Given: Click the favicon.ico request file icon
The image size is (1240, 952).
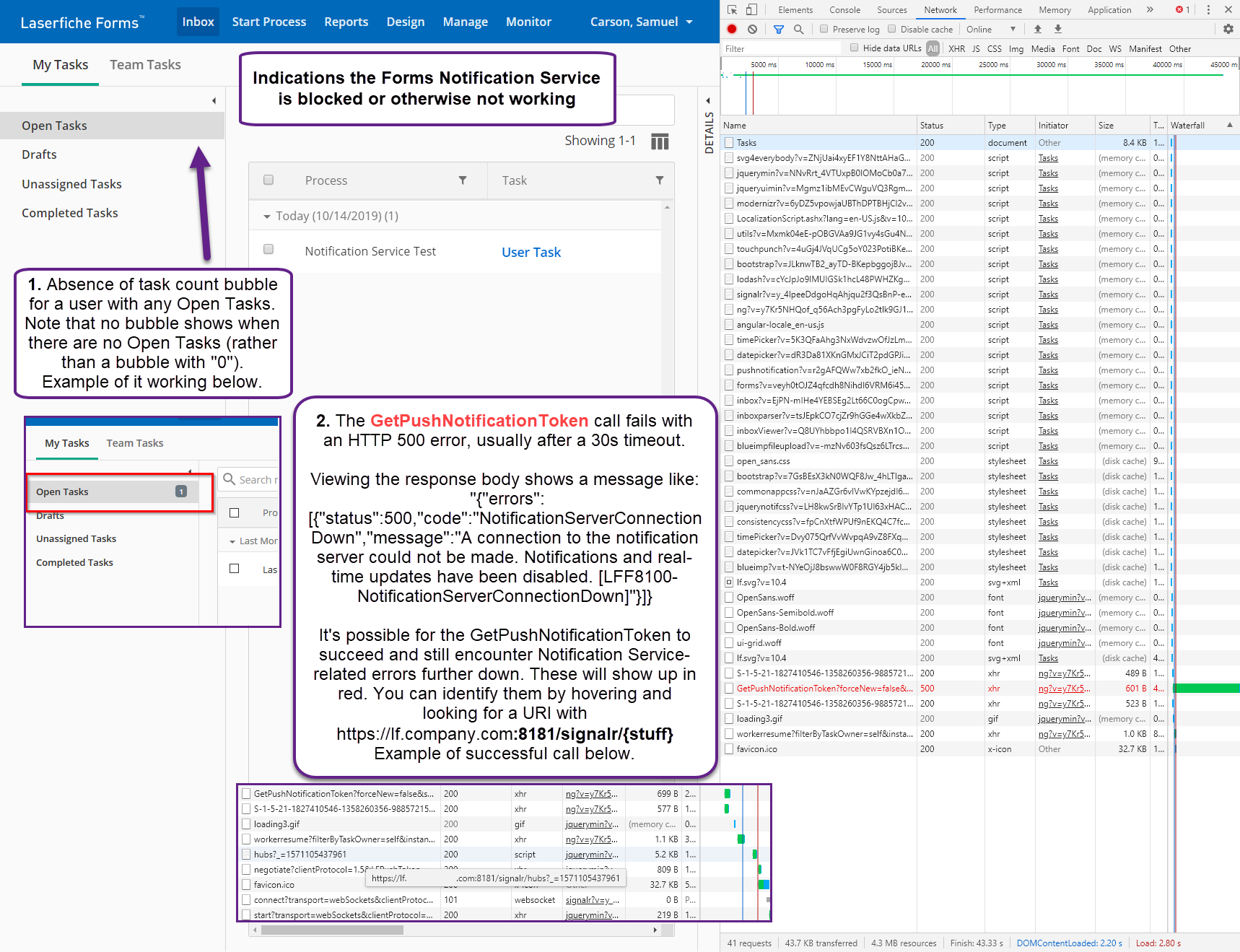Looking at the screenshot, I should (x=729, y=749).
